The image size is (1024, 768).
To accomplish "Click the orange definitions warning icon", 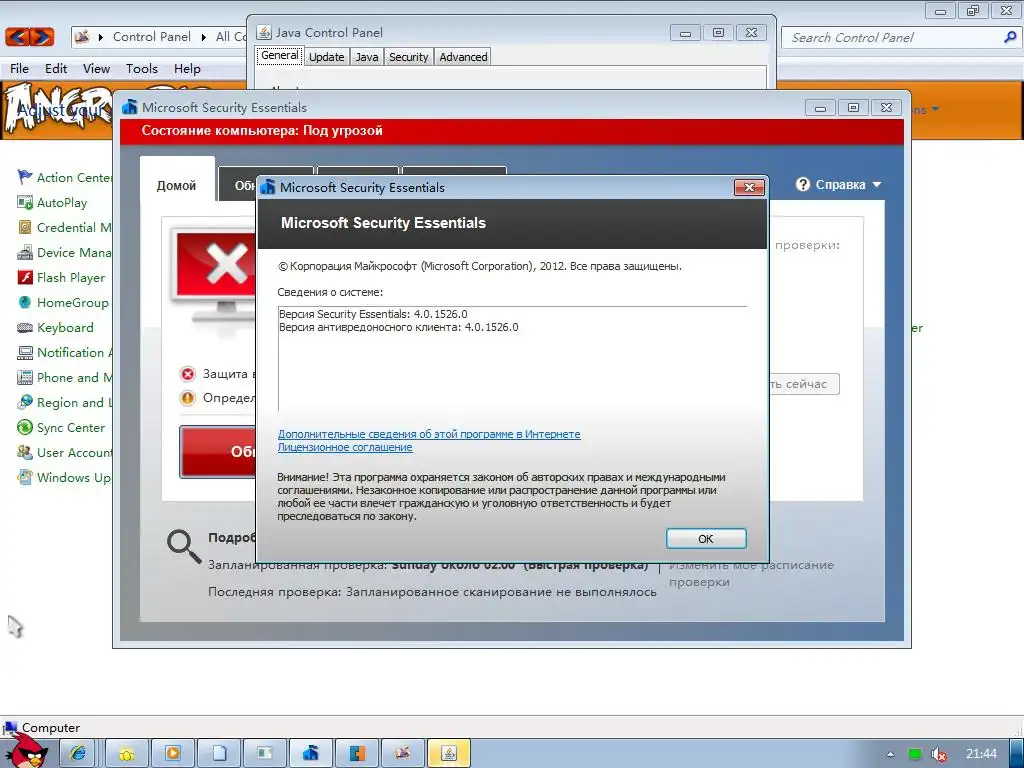I will pos(188,398).
